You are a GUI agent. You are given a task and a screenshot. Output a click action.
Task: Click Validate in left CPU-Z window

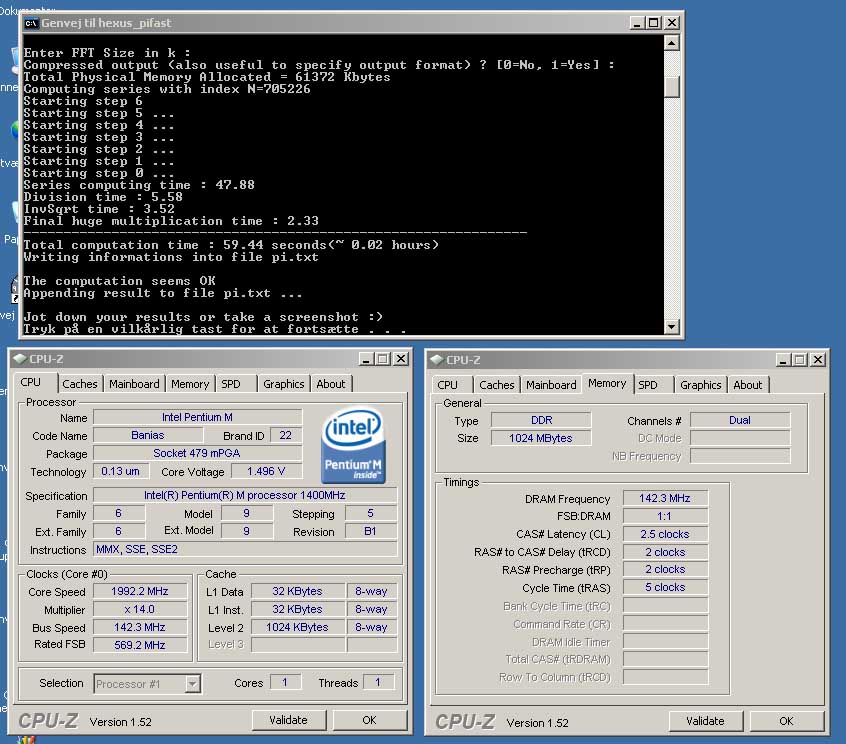[289, 720]
